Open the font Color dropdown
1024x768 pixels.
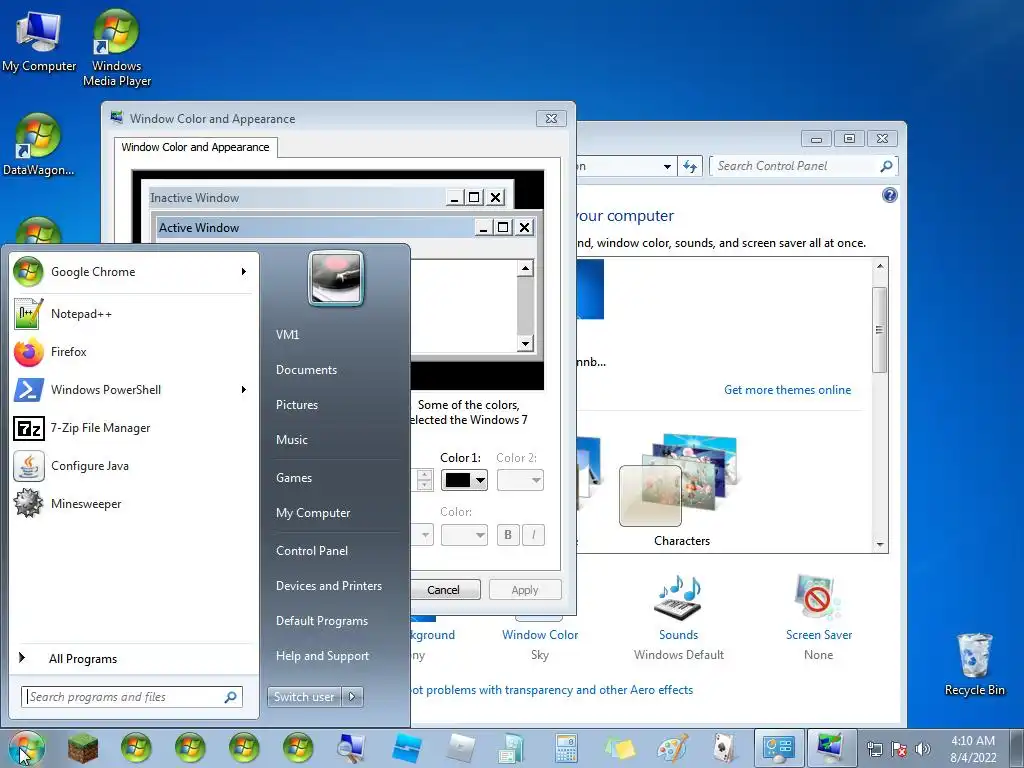tap(464, 535)
